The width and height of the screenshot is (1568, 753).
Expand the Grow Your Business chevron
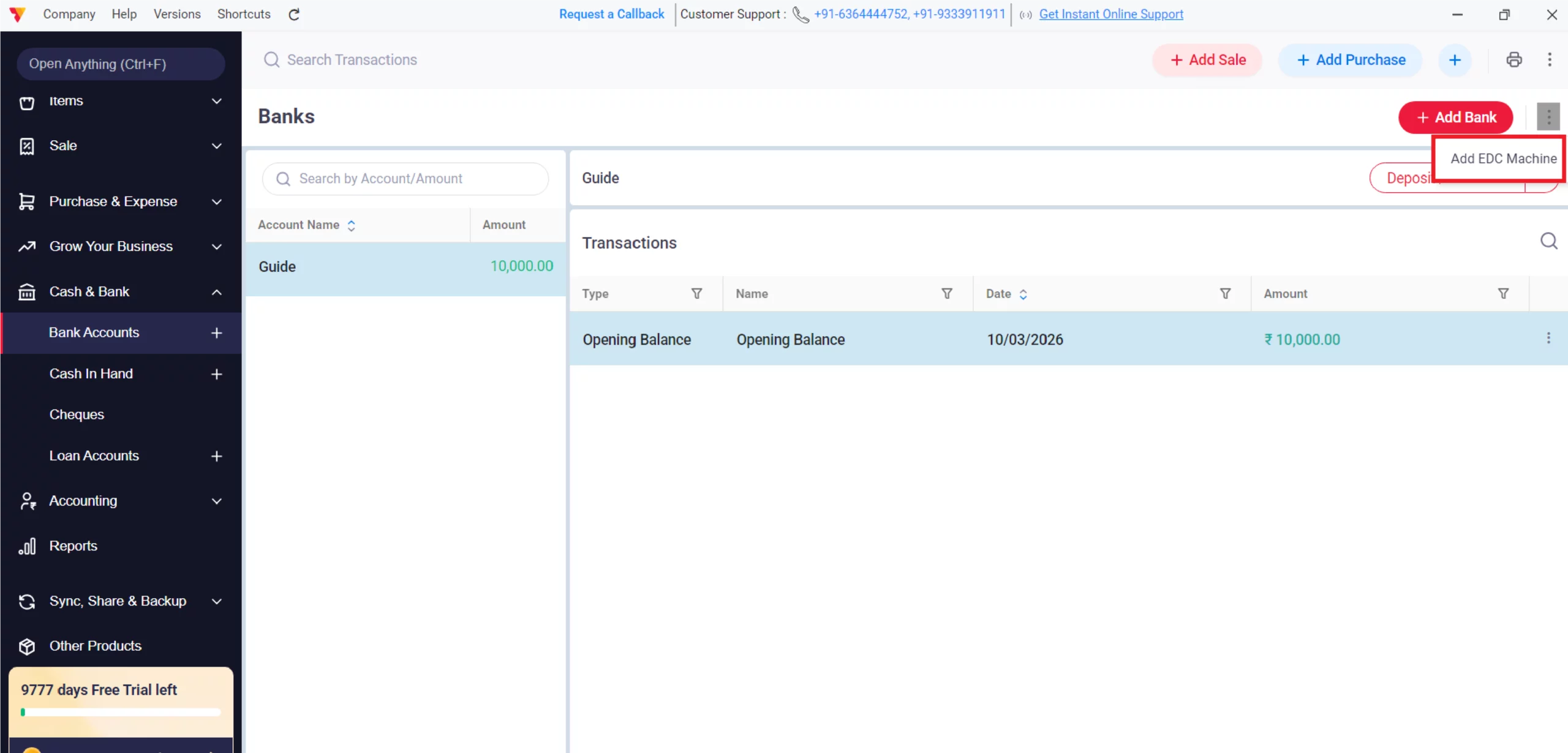pos(216,247)
